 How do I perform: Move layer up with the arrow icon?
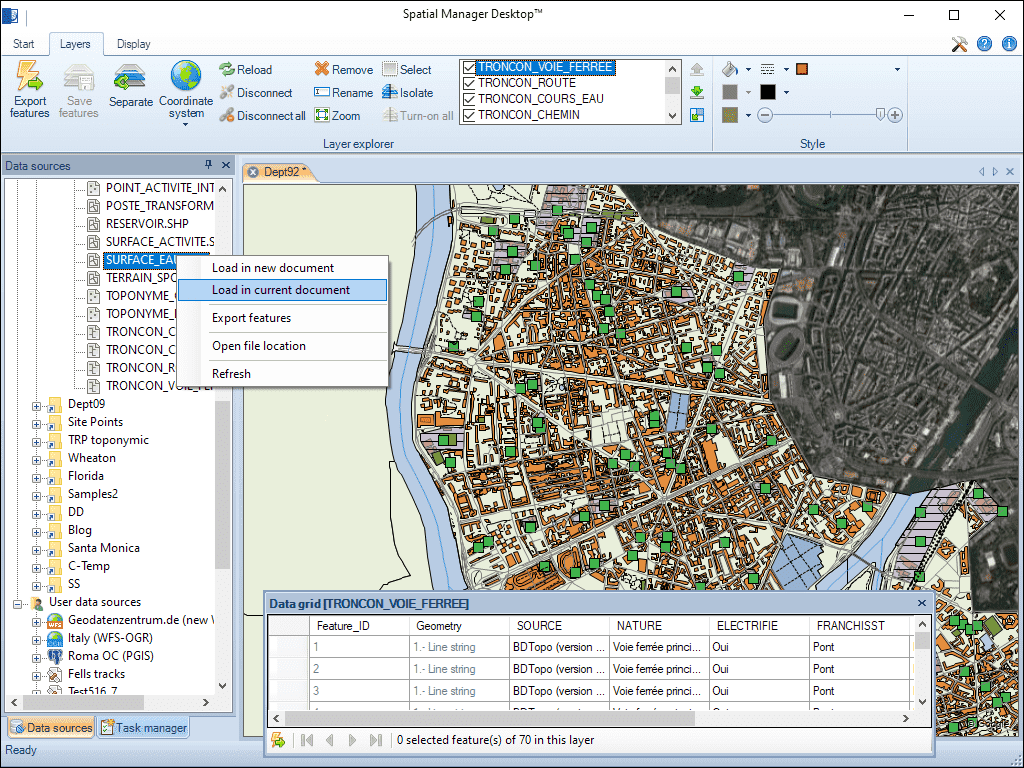697,69
